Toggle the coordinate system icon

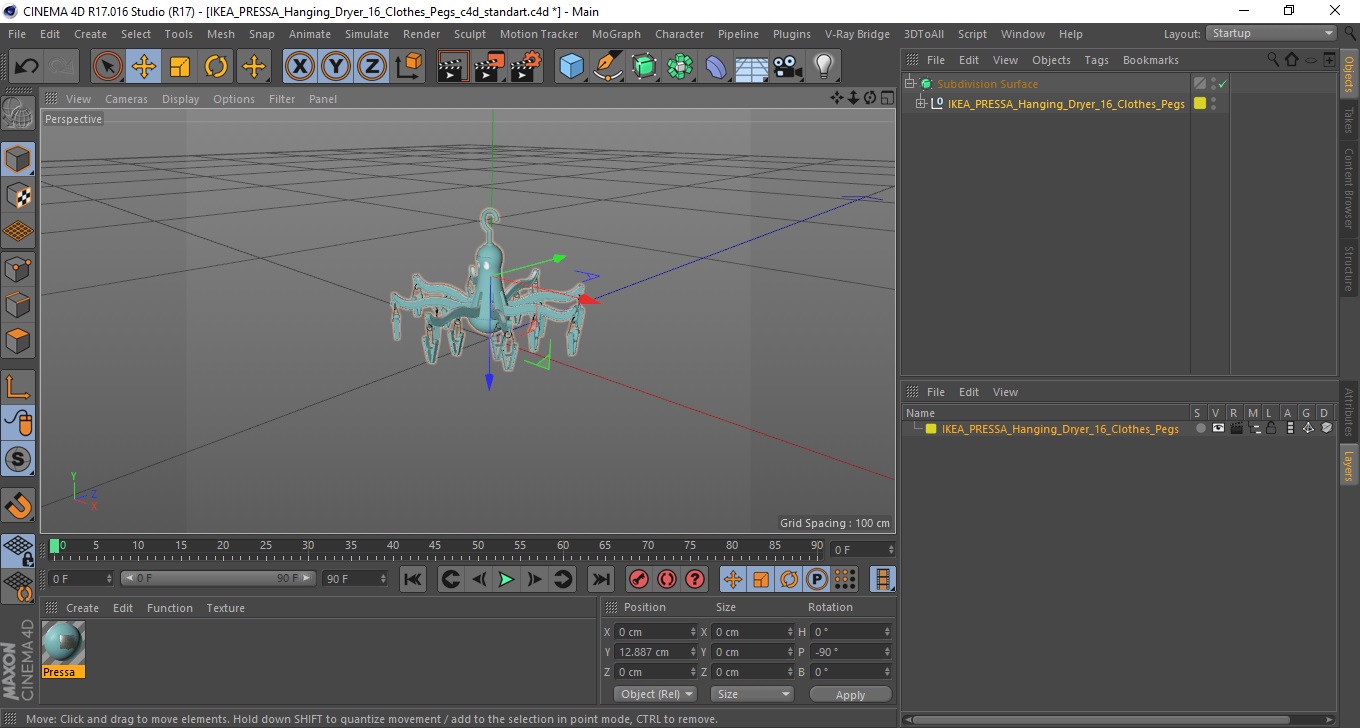point(408,67)
